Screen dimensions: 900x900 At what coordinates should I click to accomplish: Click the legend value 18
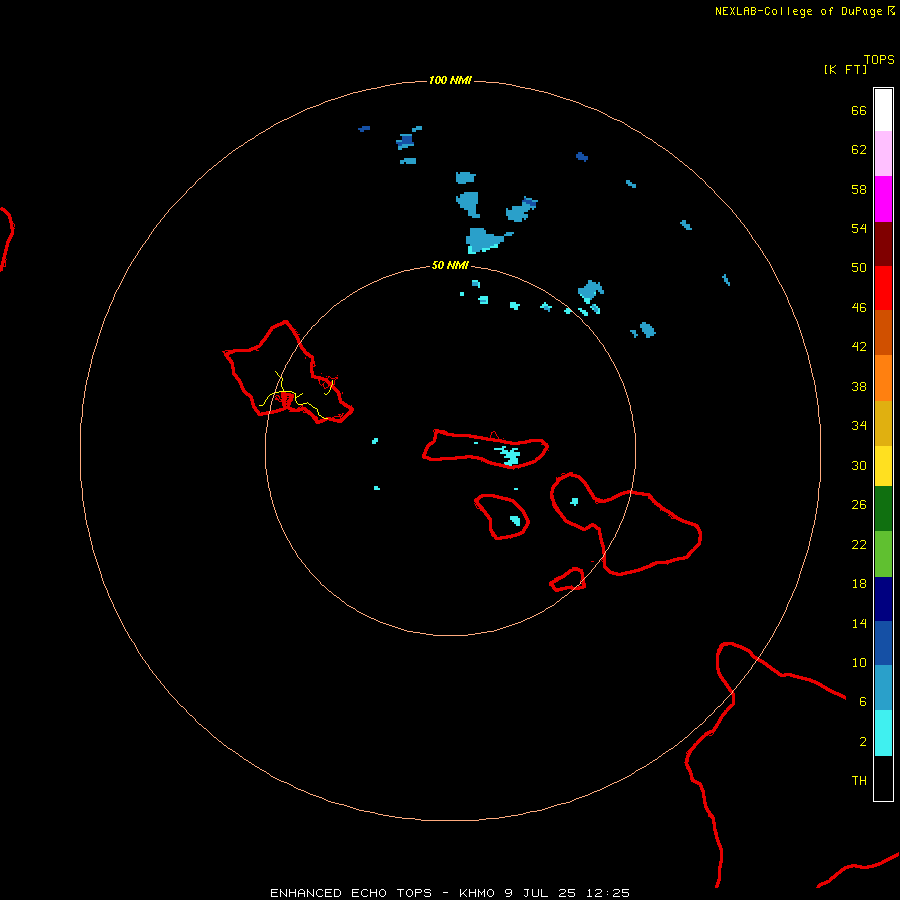[859, 584]
